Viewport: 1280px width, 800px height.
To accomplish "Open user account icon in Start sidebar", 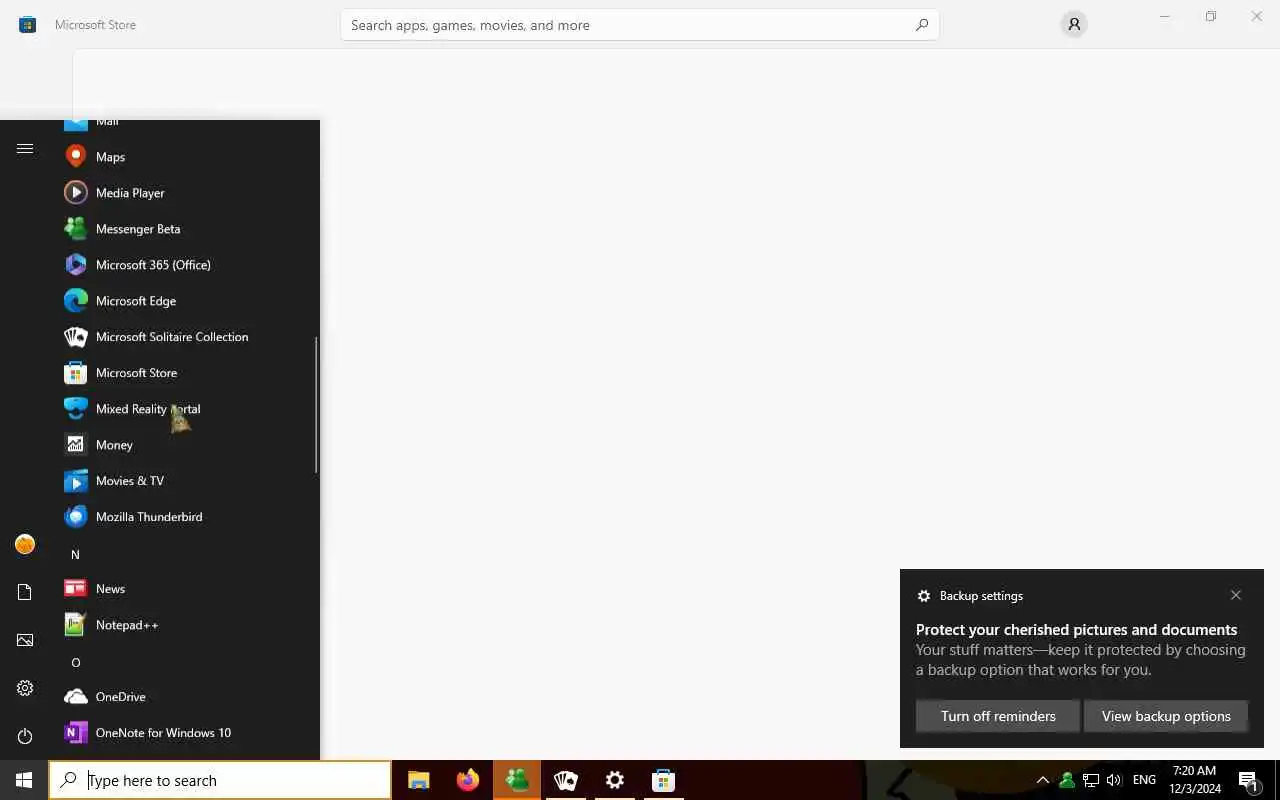I will pos(25,544).
